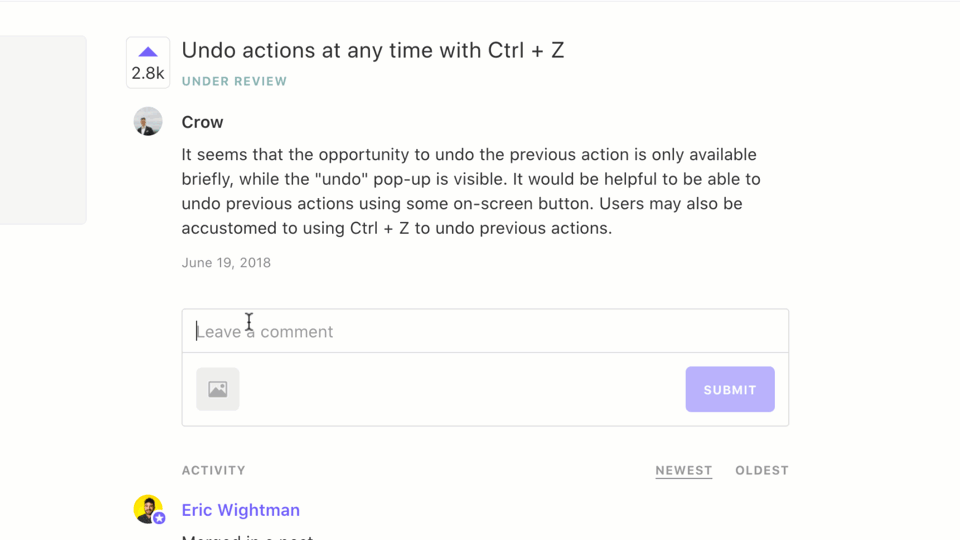The width and height of the screenshot is (960, 540).
Task: Upvote the Undo actions post
Action: 148,52
